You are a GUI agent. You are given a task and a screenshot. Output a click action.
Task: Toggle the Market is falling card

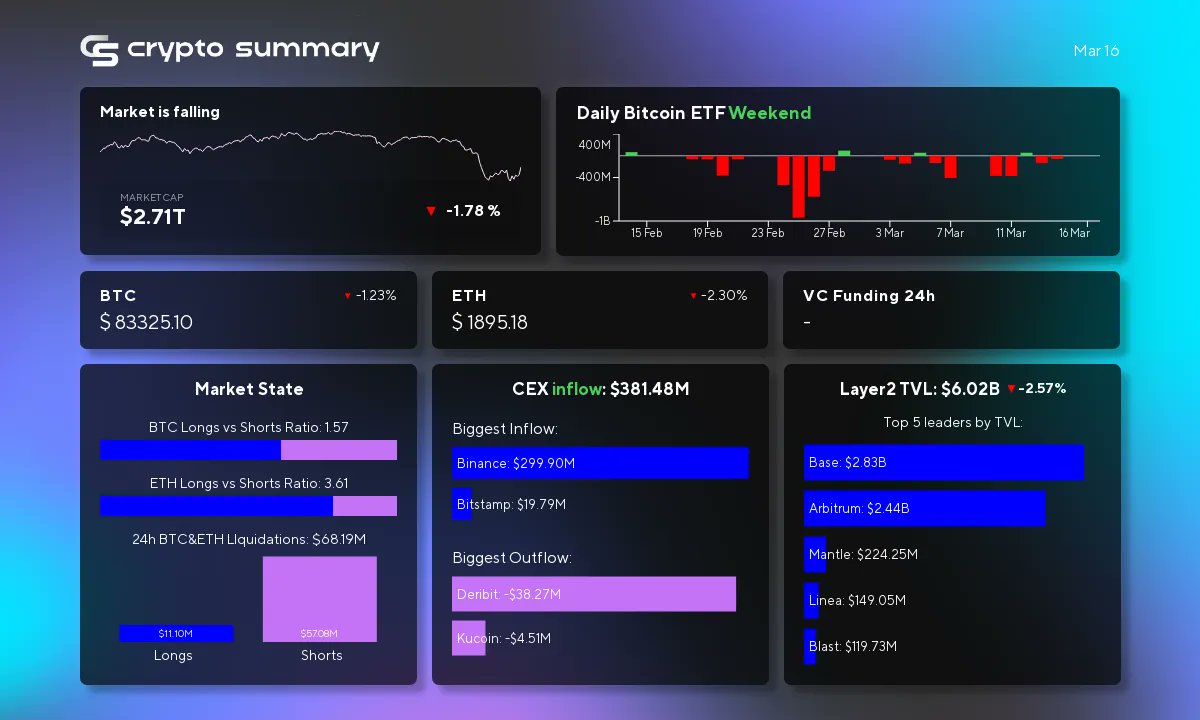coord(310,170)
